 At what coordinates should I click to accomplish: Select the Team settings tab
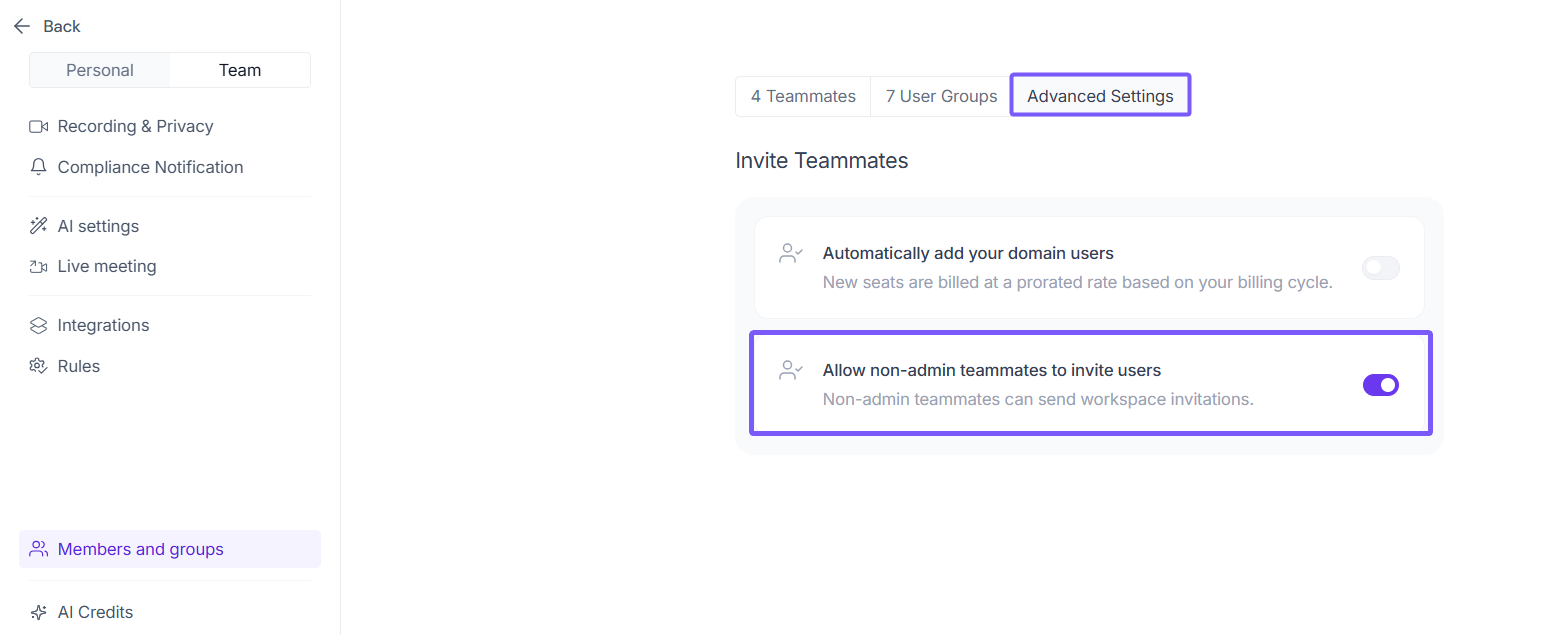click(x=240, y=70)
